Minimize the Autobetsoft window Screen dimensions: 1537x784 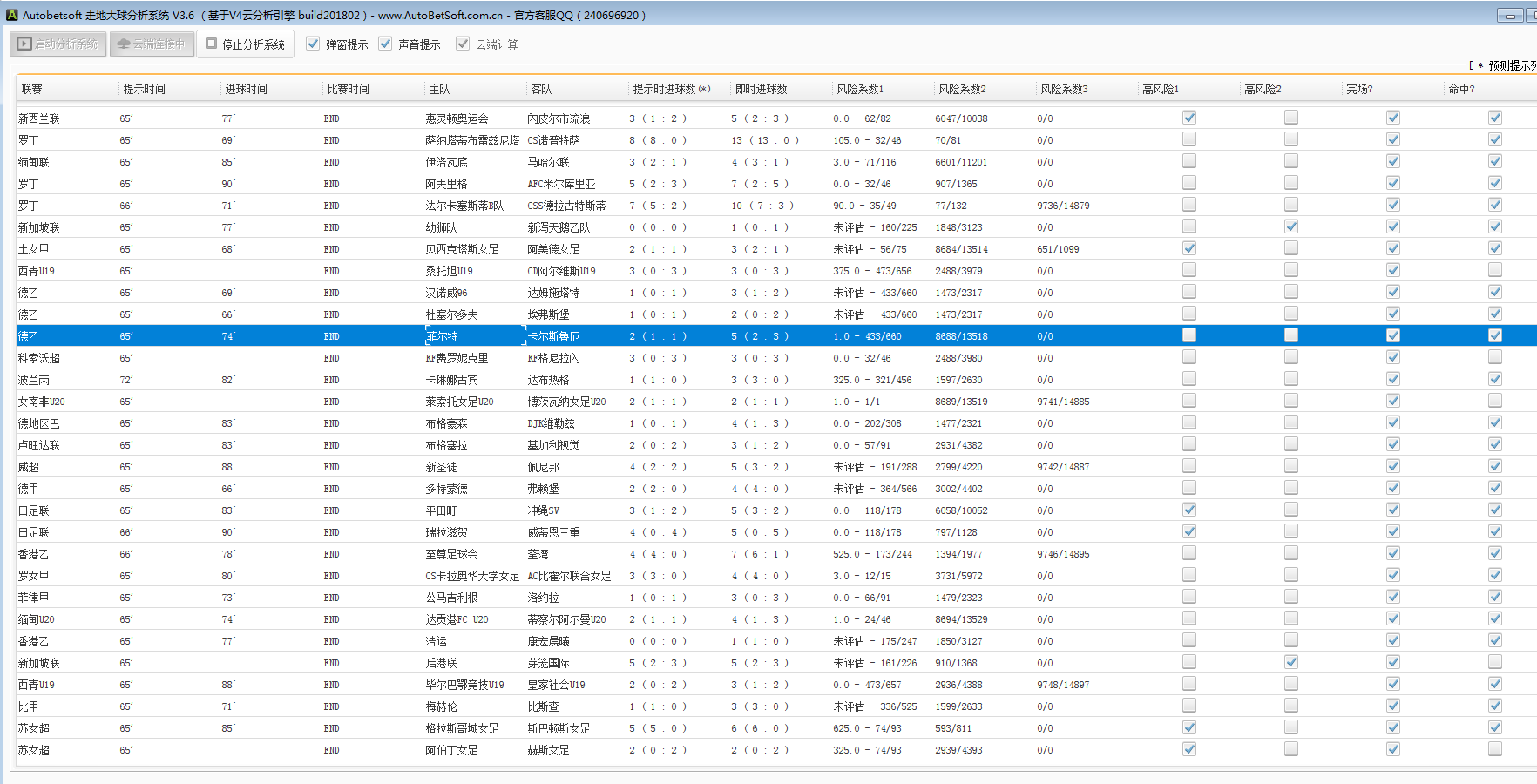point(1509,15)
